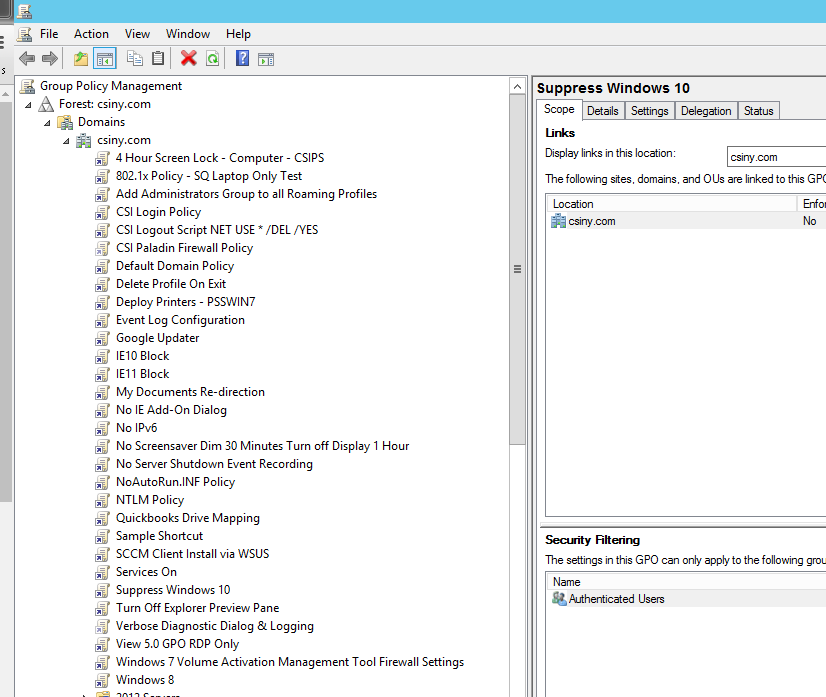Select No Server Shutdown Event Recording policy
826x697 pixels.
click(214, 464)
